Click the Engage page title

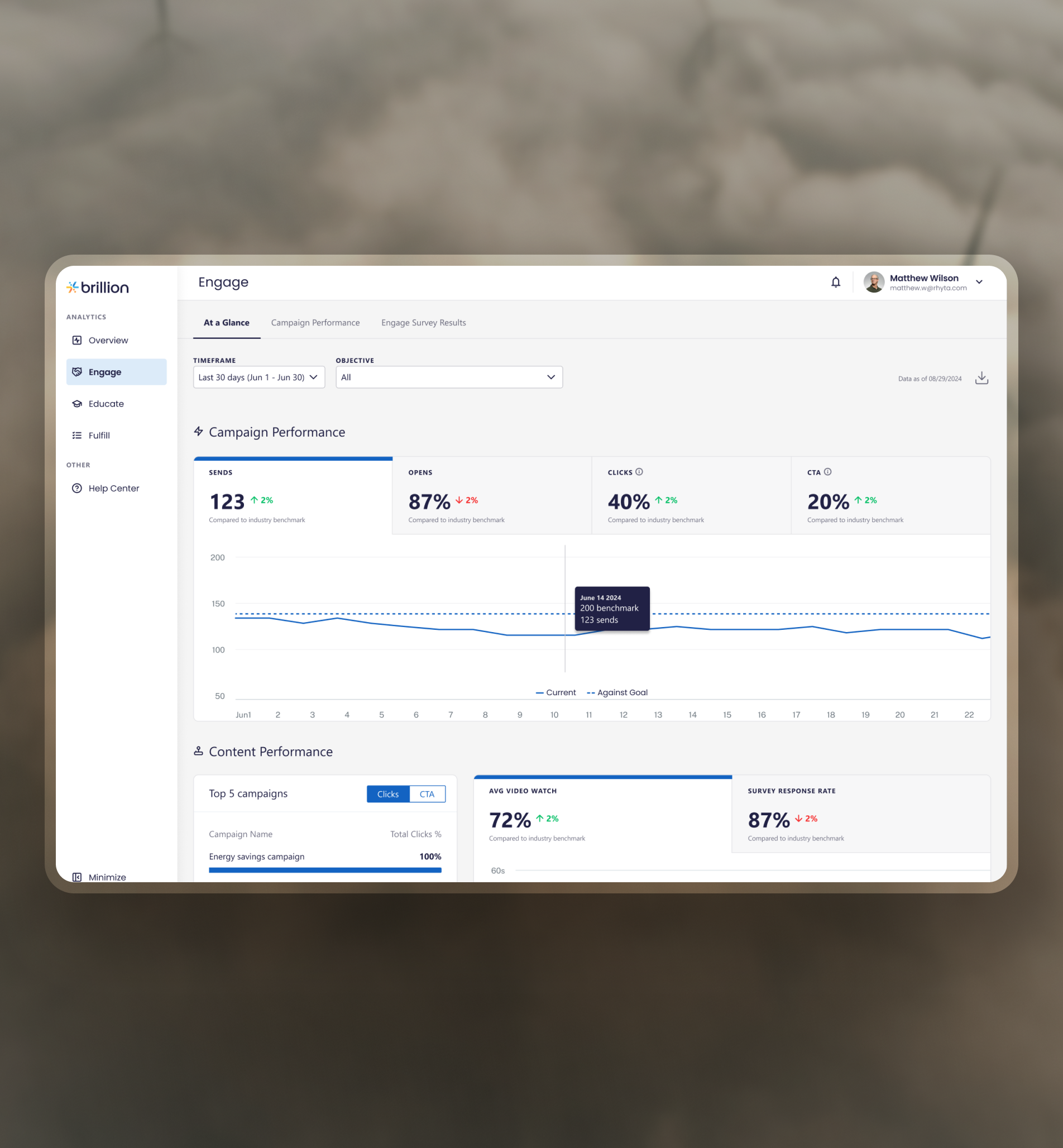tap(223, 283)
